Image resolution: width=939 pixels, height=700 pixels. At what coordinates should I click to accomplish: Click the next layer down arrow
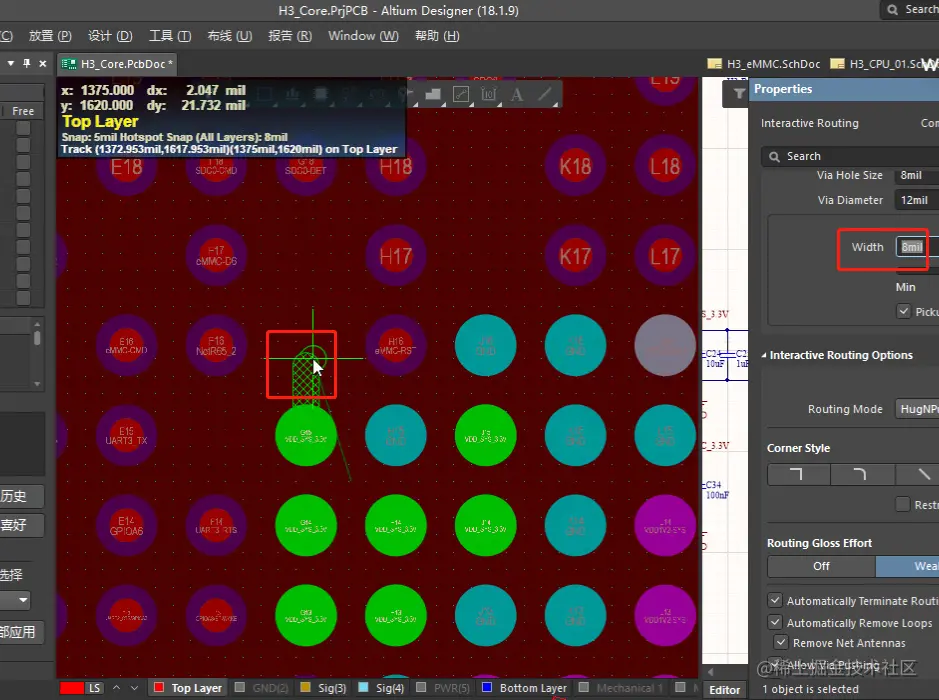point(135,688)
